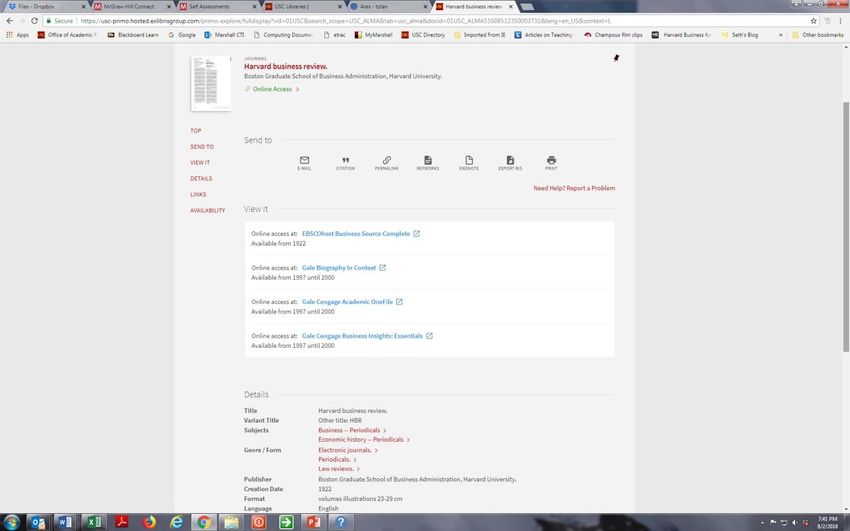
Task: Open Imported From IE bookmarks folder
Action: pos(480,35)
